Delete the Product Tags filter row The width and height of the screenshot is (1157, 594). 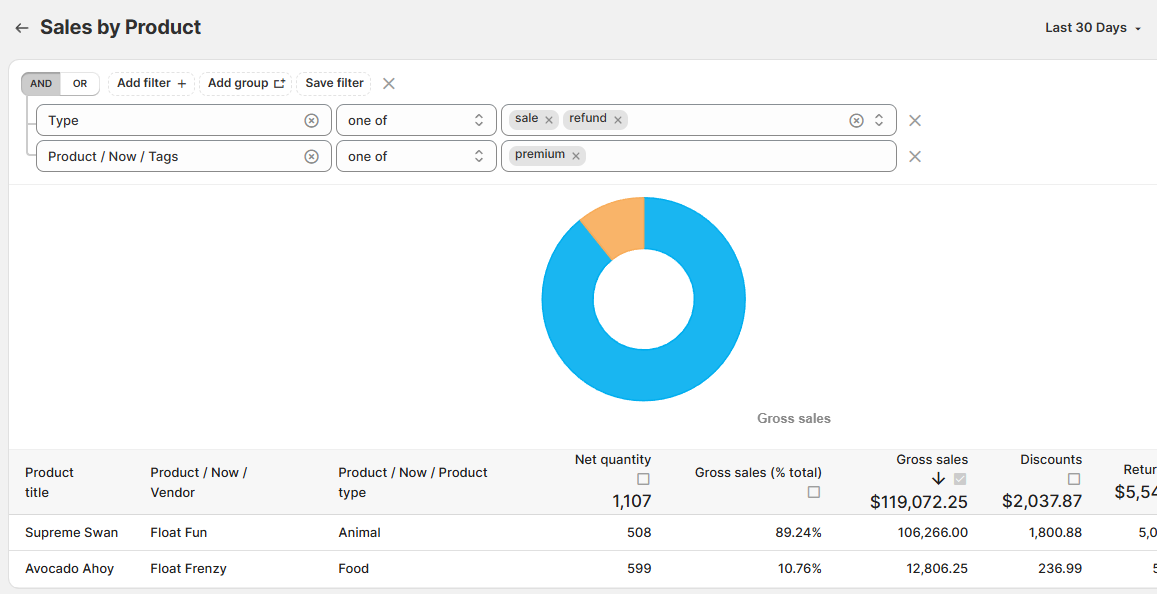pos(914,156)
